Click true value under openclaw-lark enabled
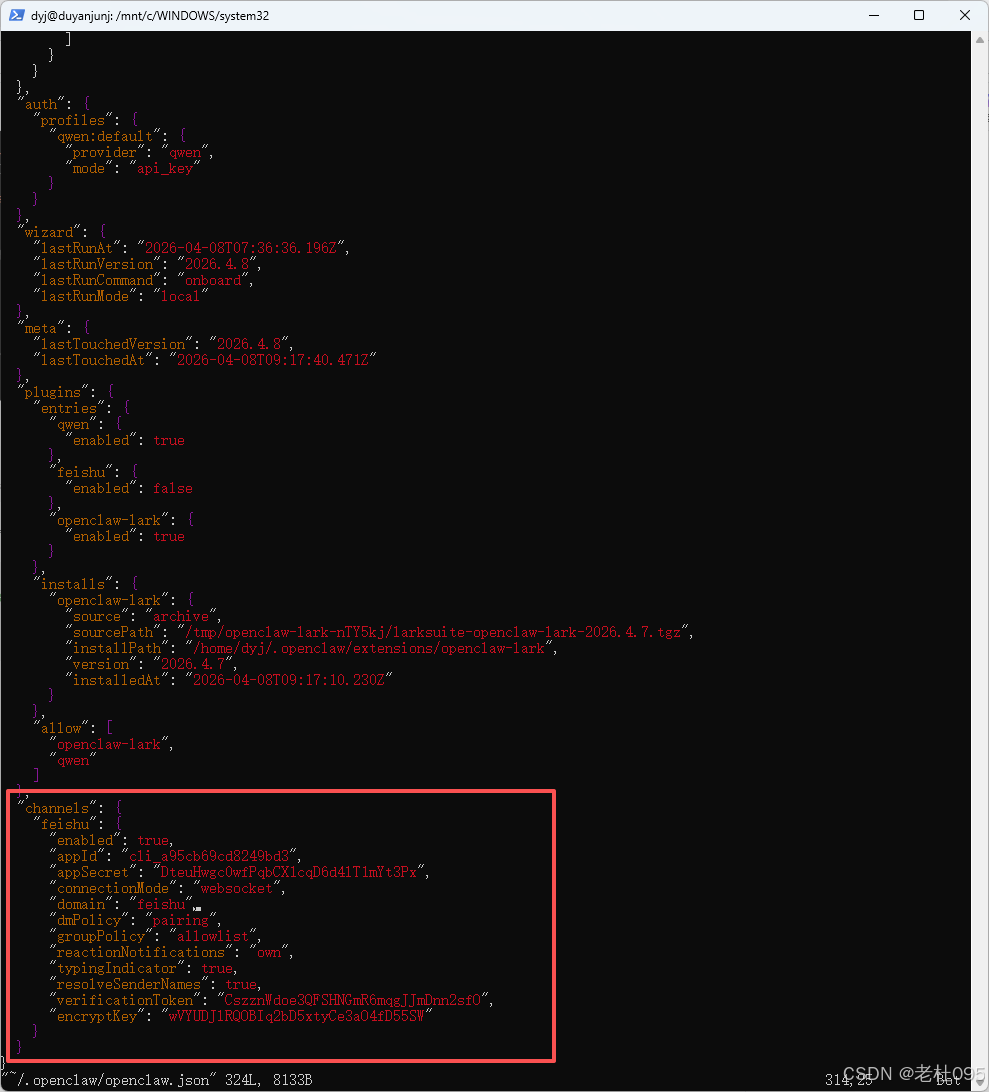This screenshot has height=1092, width=989. tap(169, 537)
